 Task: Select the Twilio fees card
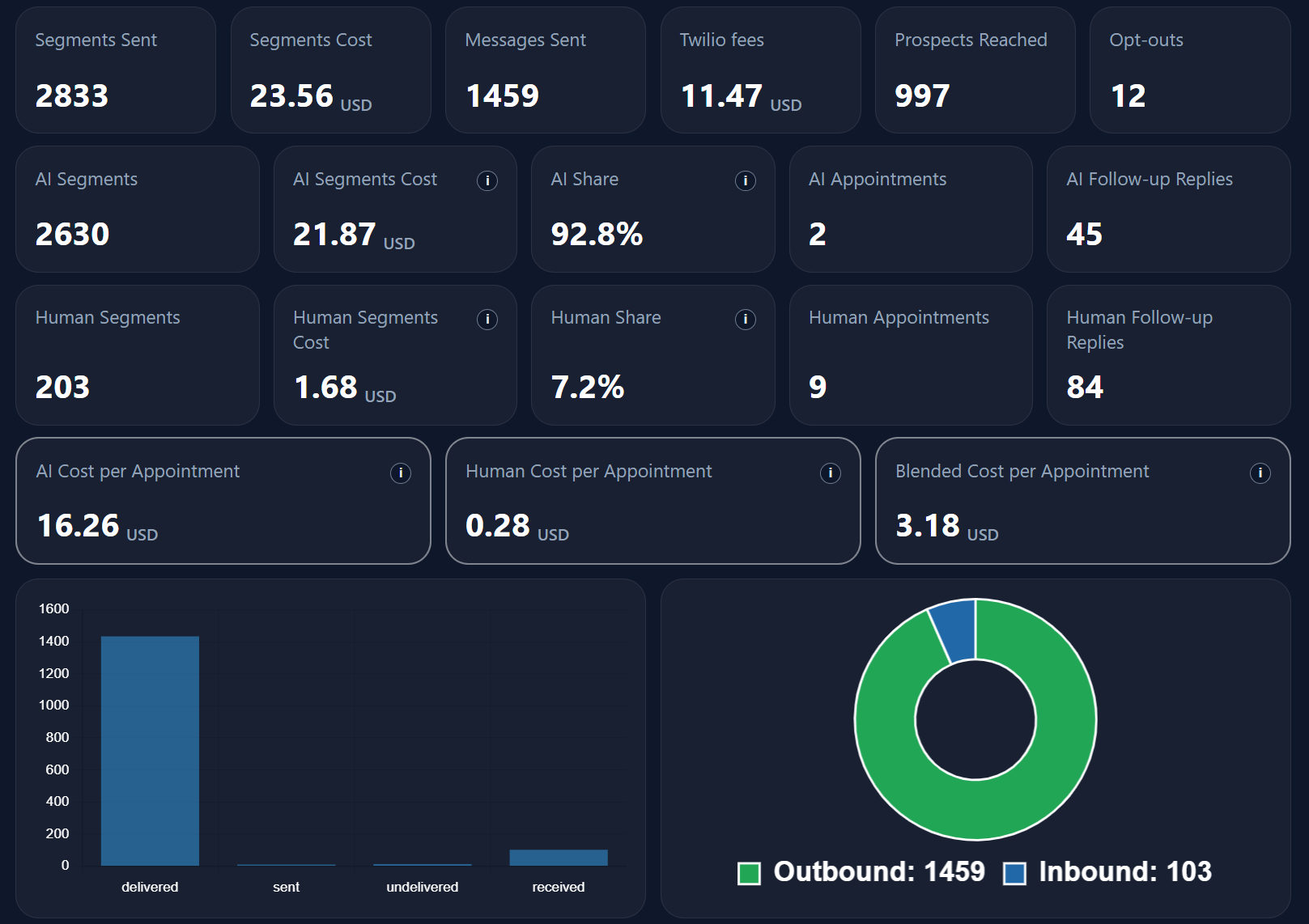pos(760,70)
